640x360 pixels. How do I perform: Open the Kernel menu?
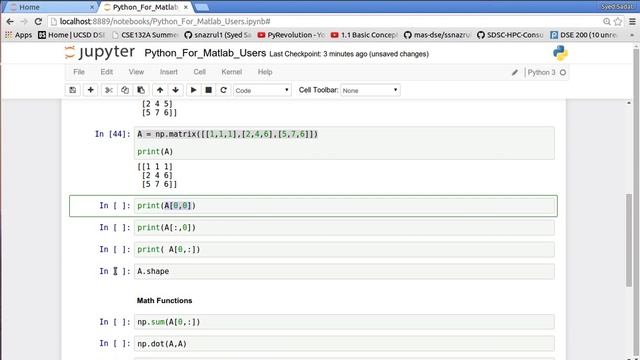[x=231, y=72]
